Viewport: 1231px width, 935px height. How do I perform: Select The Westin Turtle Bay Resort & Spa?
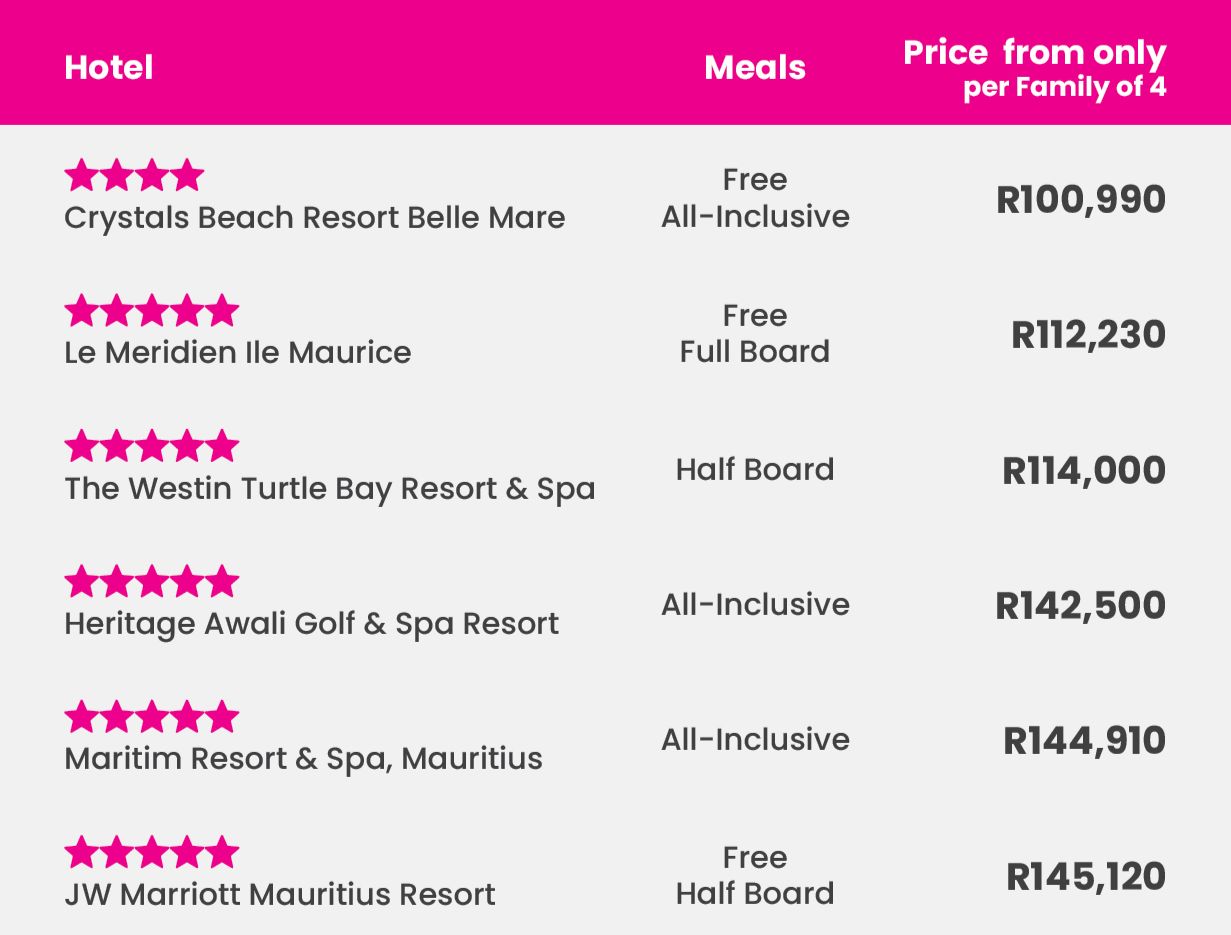click(x=330, y=489)
